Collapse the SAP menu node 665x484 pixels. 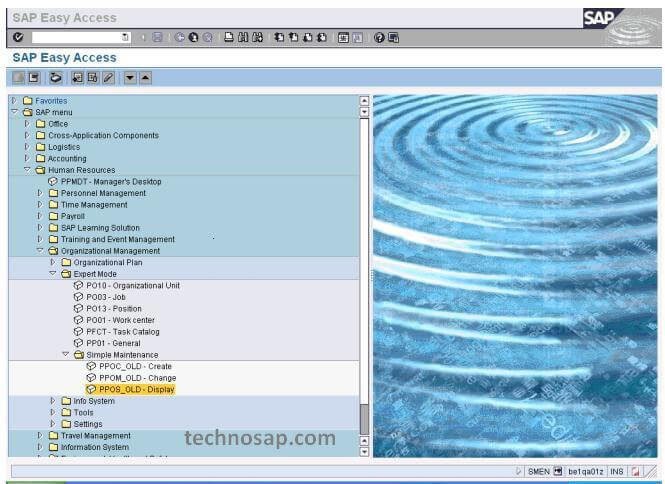pos(14,112)
